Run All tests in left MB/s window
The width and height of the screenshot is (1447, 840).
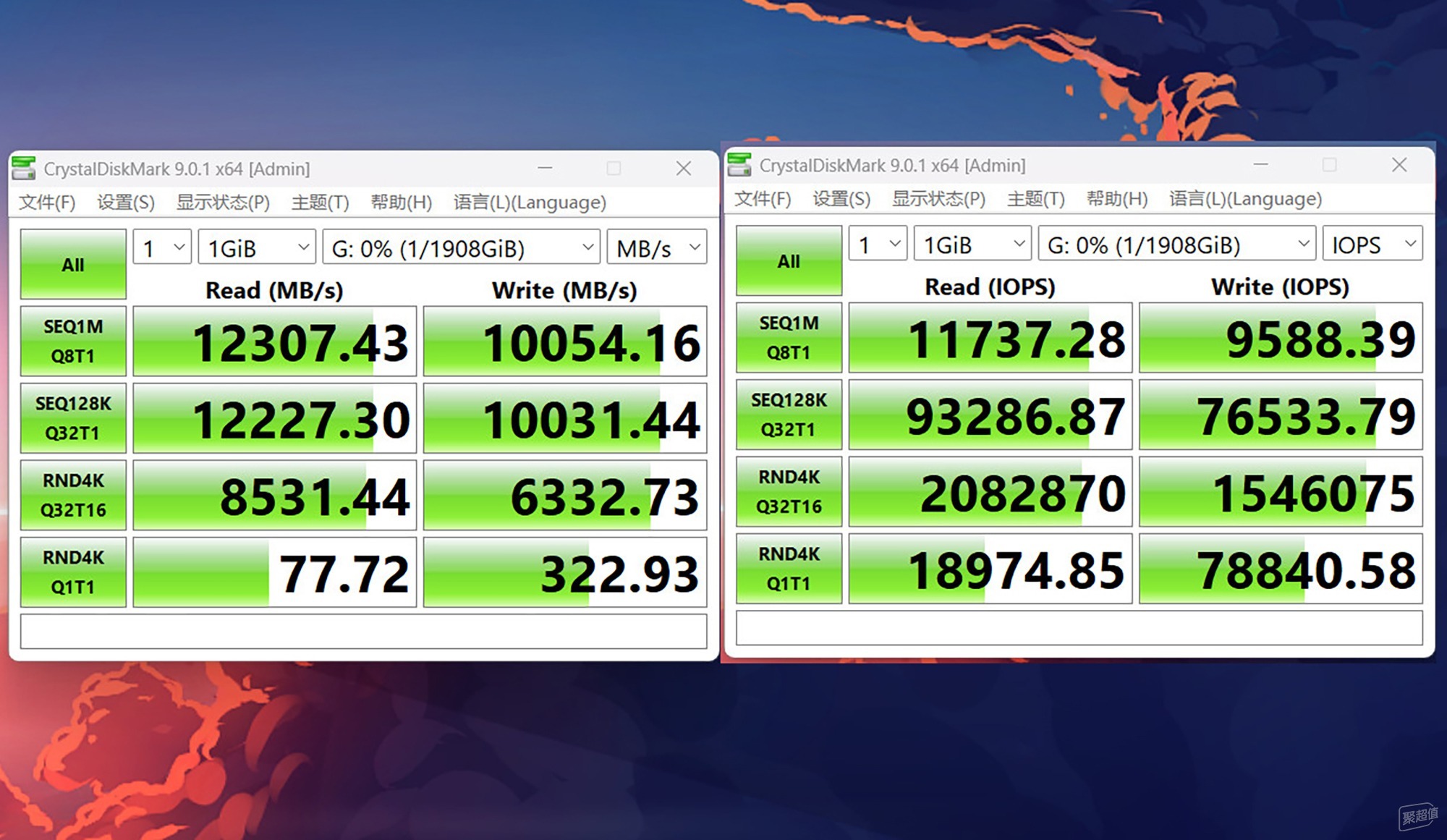[x=73, y=264]
